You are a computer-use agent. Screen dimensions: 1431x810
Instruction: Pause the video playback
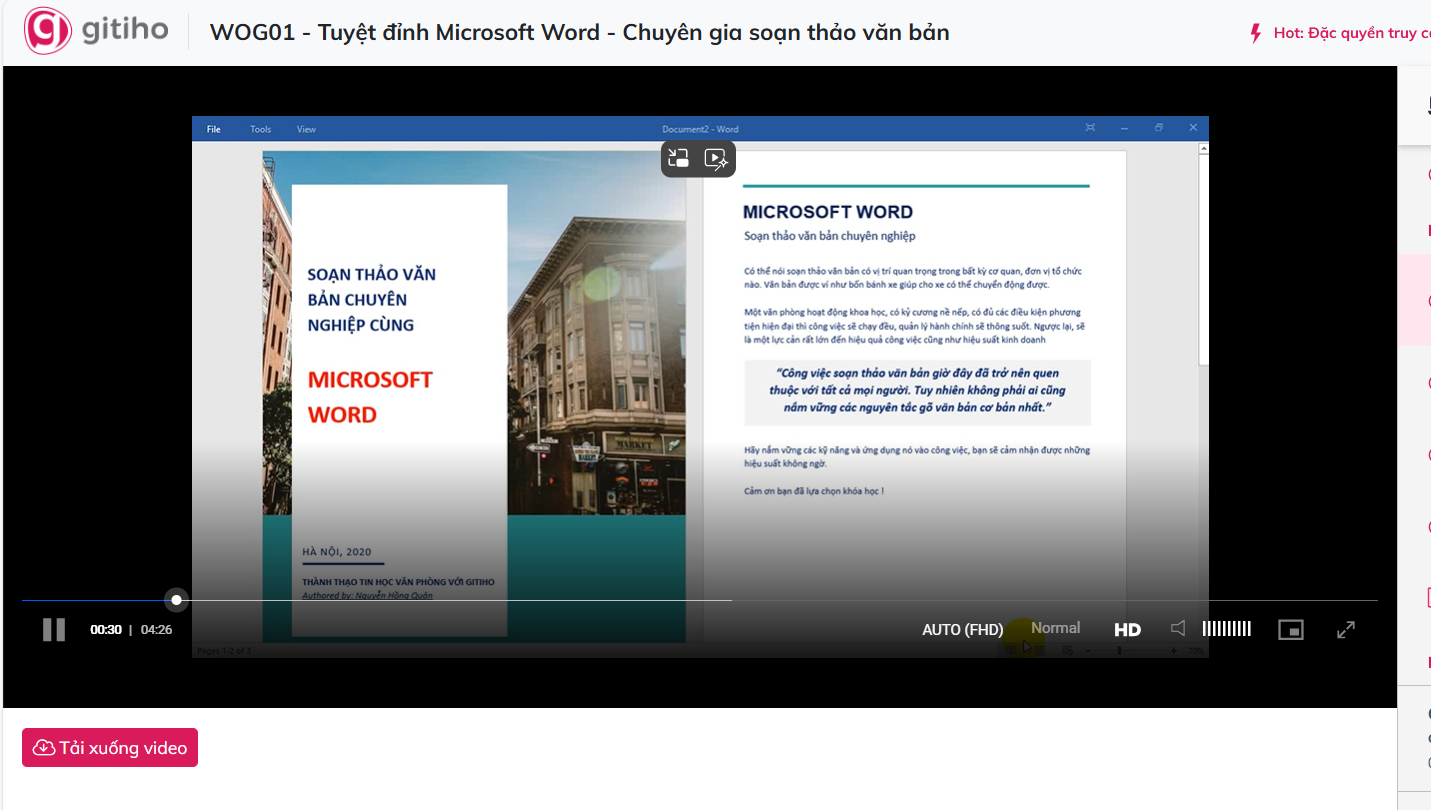pos(54,629)
